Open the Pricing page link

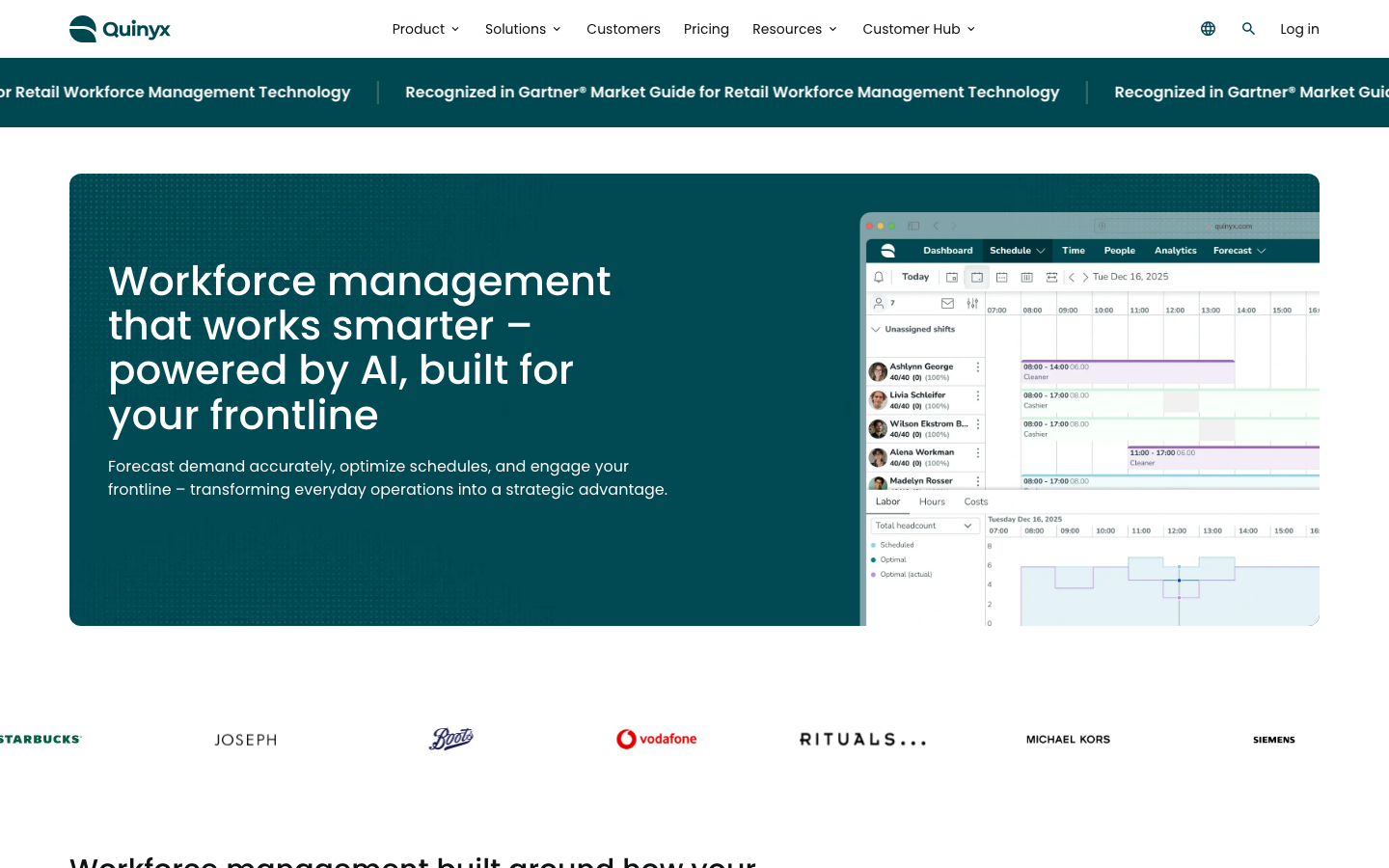[x=706, y=29]
